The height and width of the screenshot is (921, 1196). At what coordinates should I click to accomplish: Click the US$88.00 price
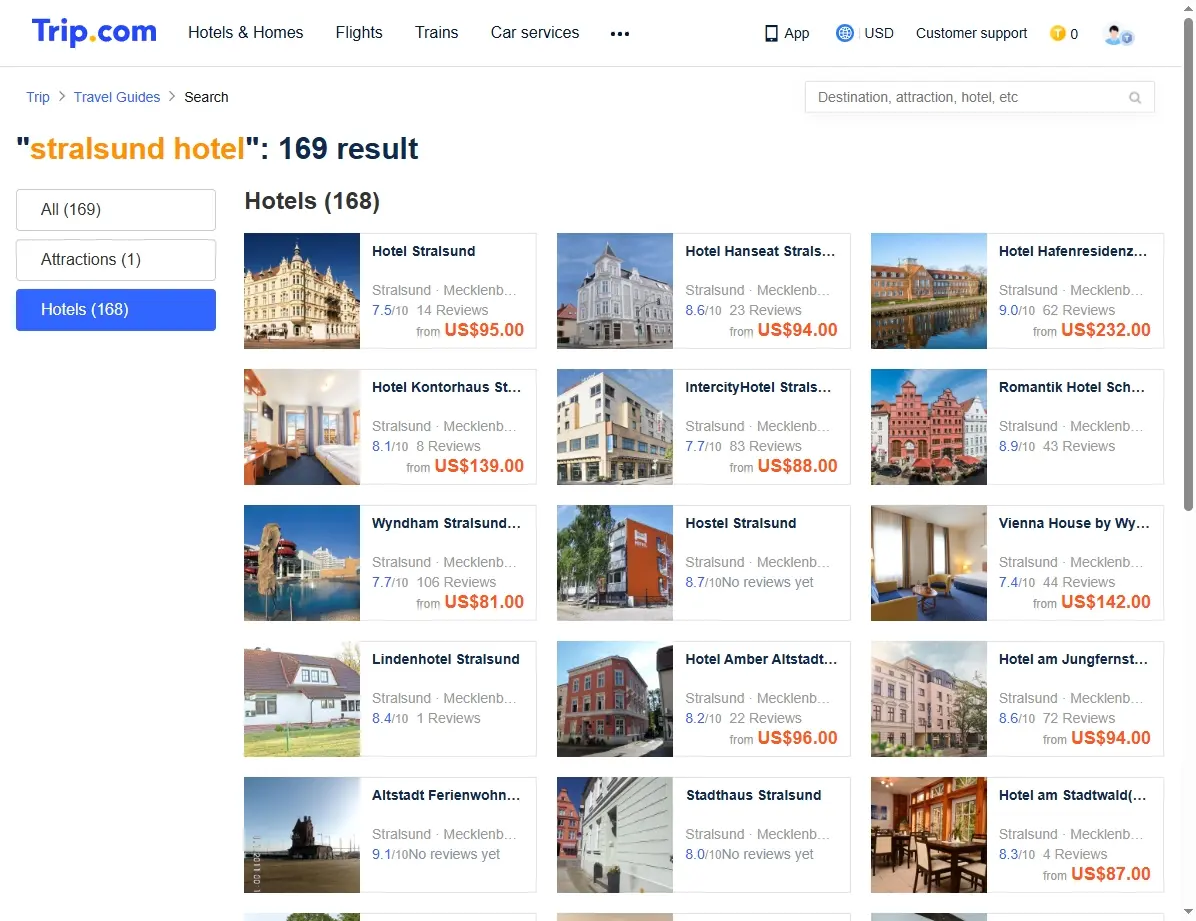coord(798,465)
